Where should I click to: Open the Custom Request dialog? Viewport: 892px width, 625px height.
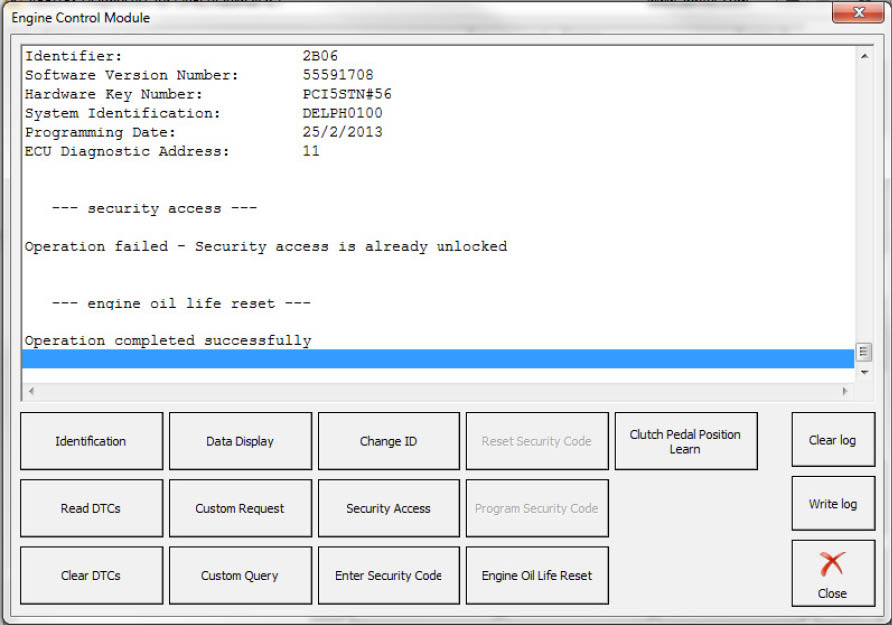click(240, 508)
